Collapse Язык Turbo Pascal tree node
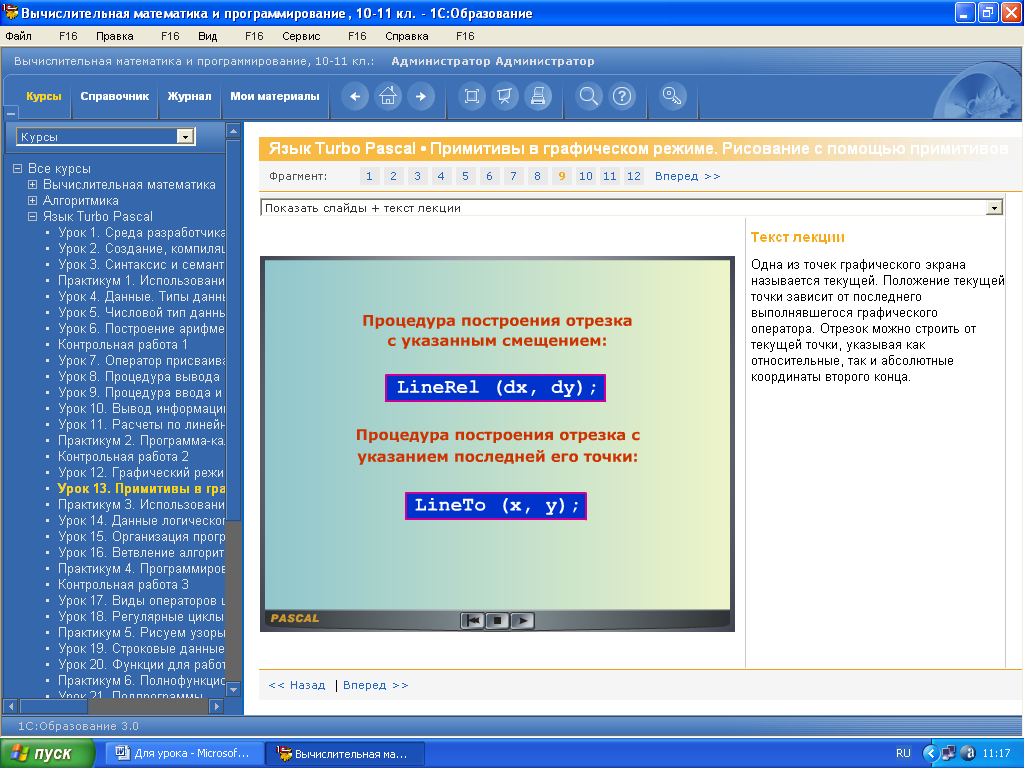This screenshot has width=1024, height=768. (33, 216)
